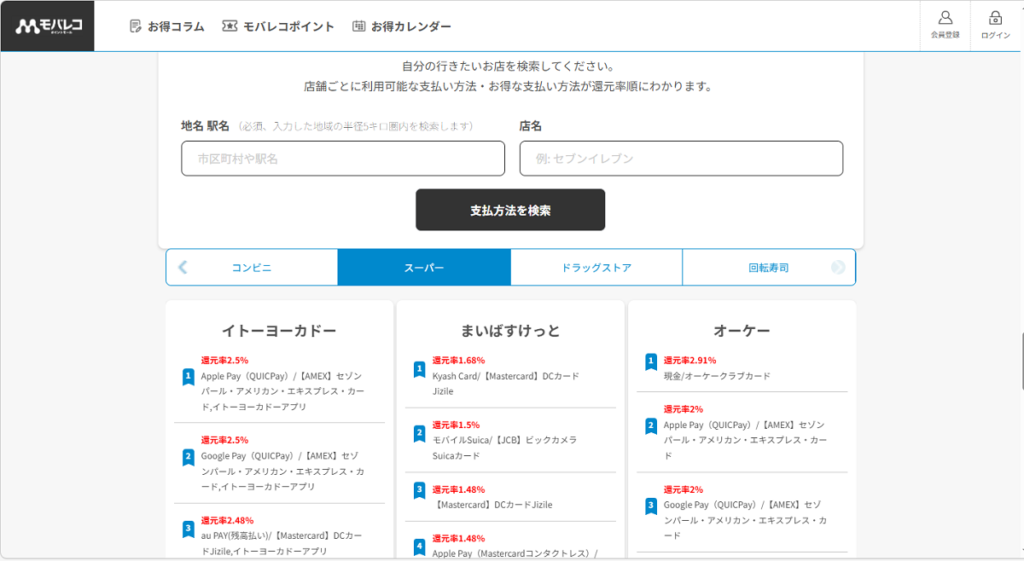Open the お得カレンダー menu link
The image size is (1024, 561).
[x=402, y=26]
